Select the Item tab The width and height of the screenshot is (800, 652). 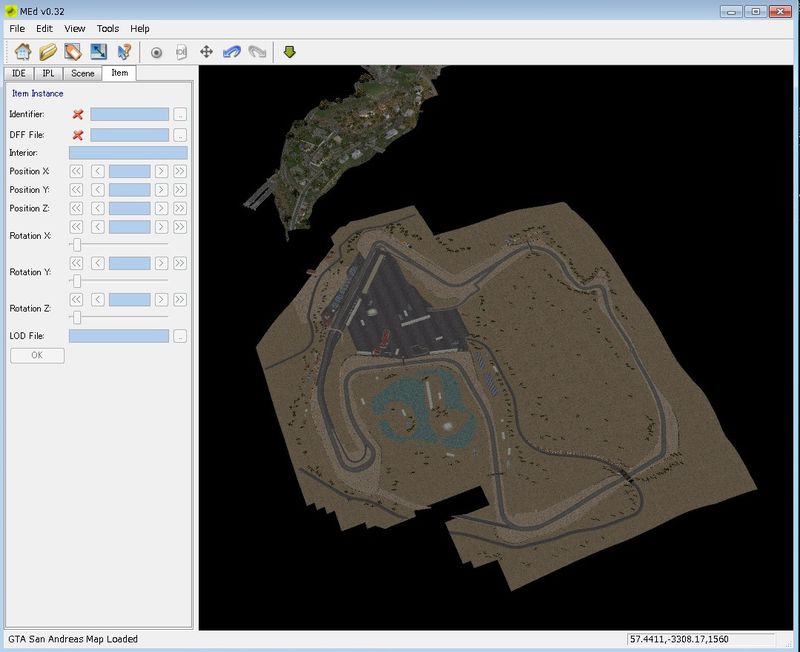(x=119, y=73)
